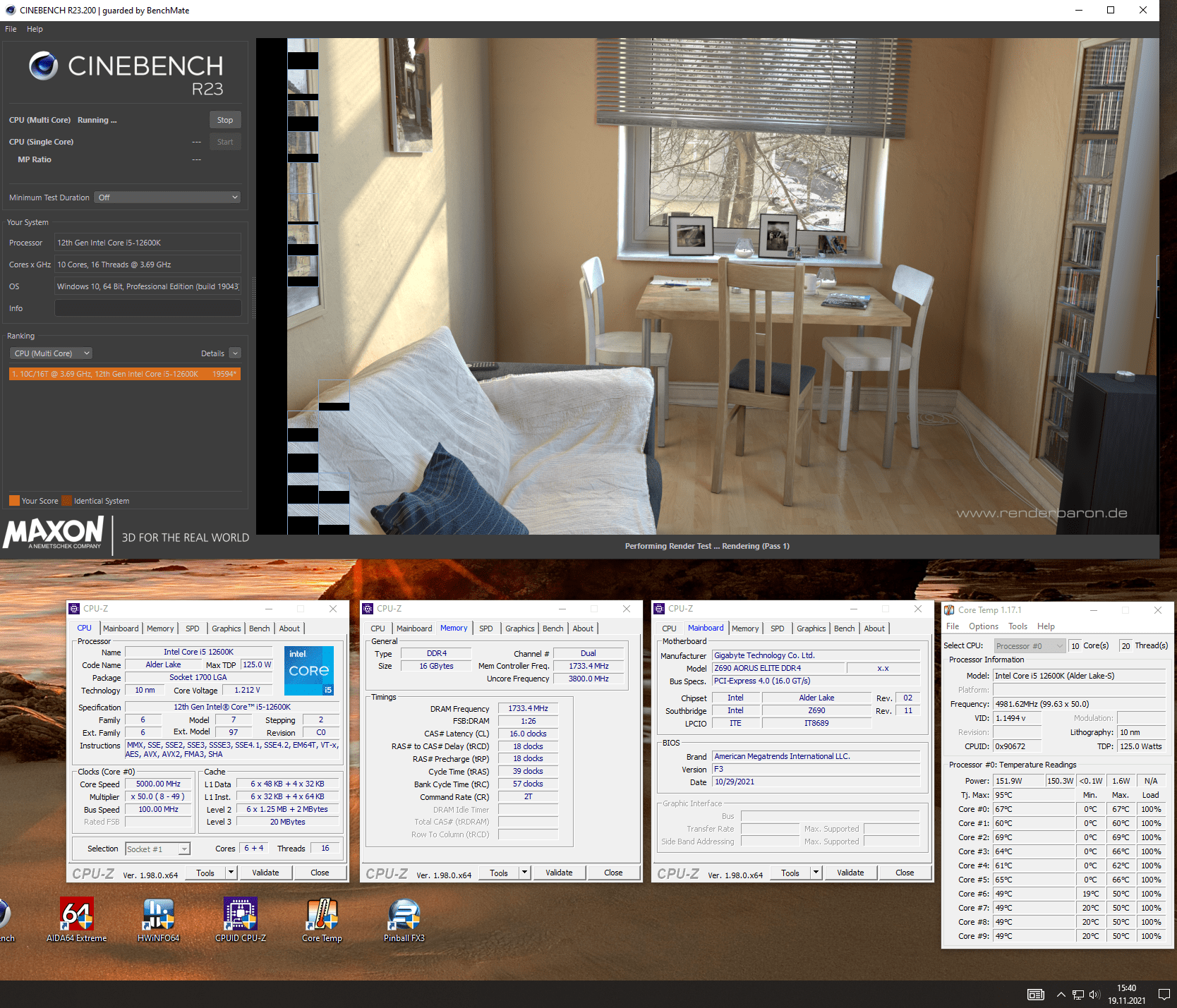This screenshot has width=1177, height=1008.
Task: Open the CPU (Multi Core) ranking dropdown
Action: click(x=52, y=353)
